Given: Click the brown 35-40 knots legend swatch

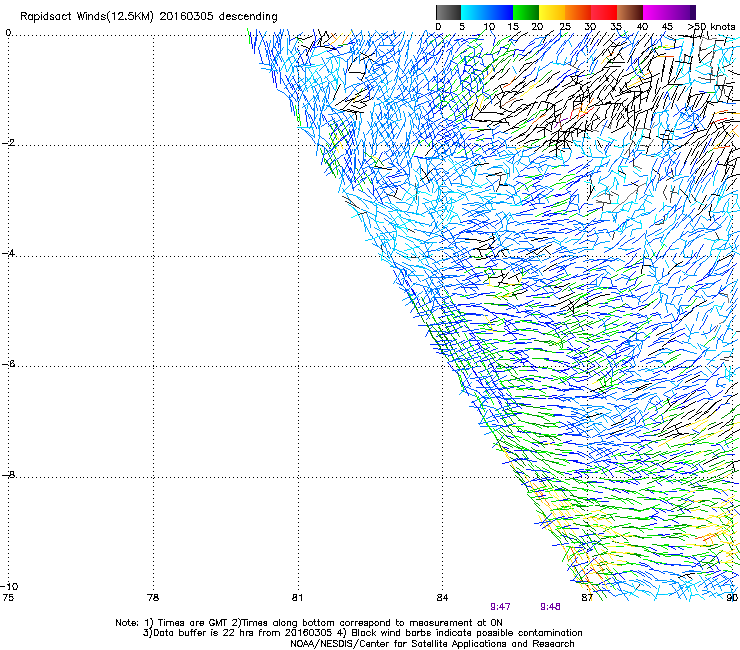Looking at the screenshot, I should pos(630,12).
